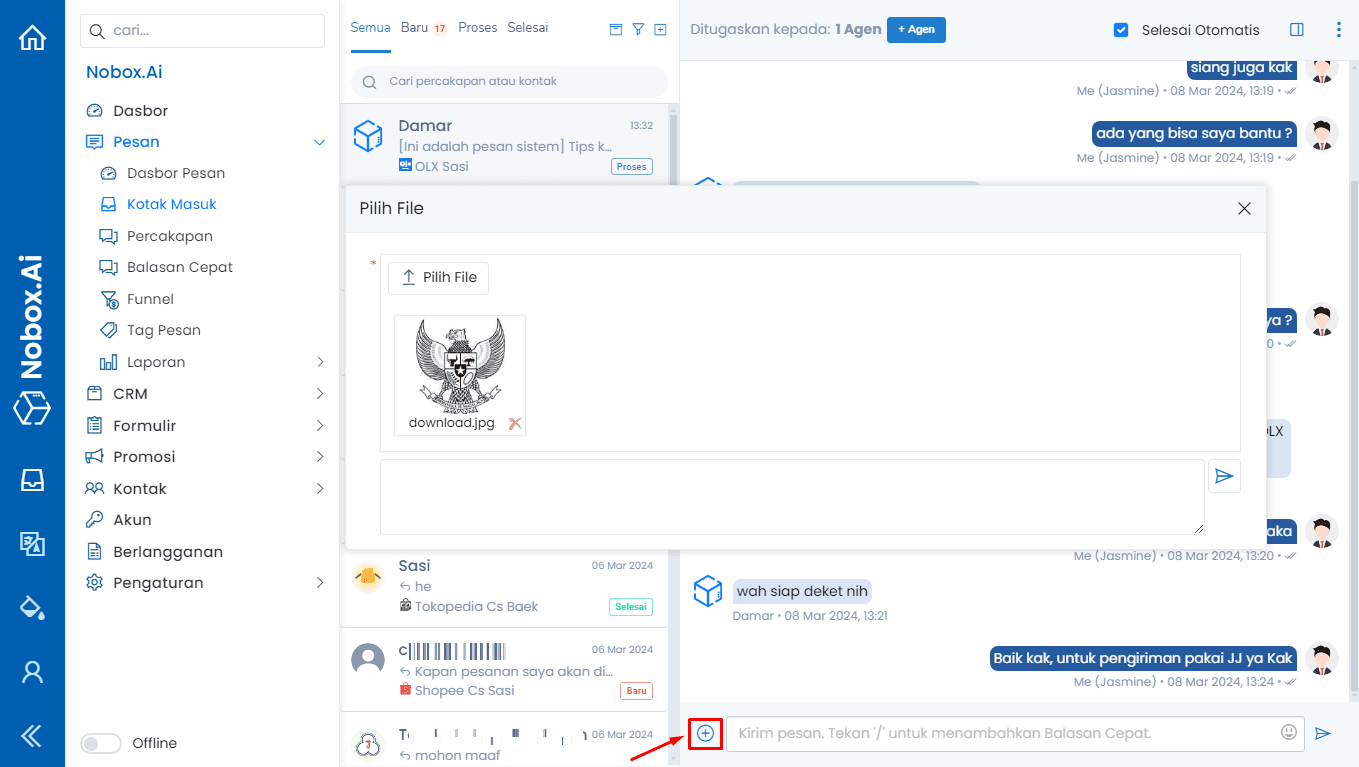Toggle the Offline status switch
Image resolution: width=1359 pixels, height=767 pixels.
pos(100,743)
